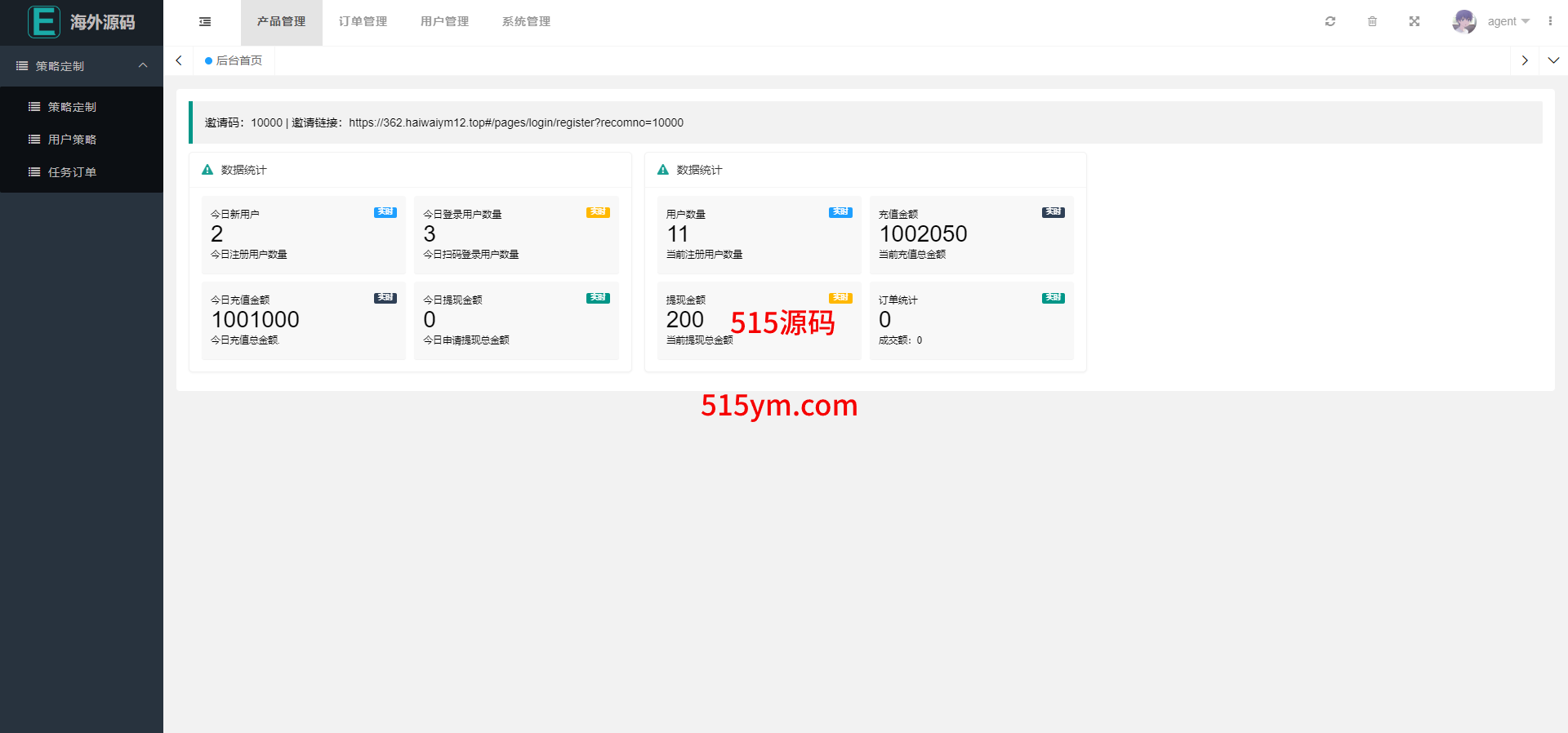Click the sidebar collapse menu icon

pos(205,22)
